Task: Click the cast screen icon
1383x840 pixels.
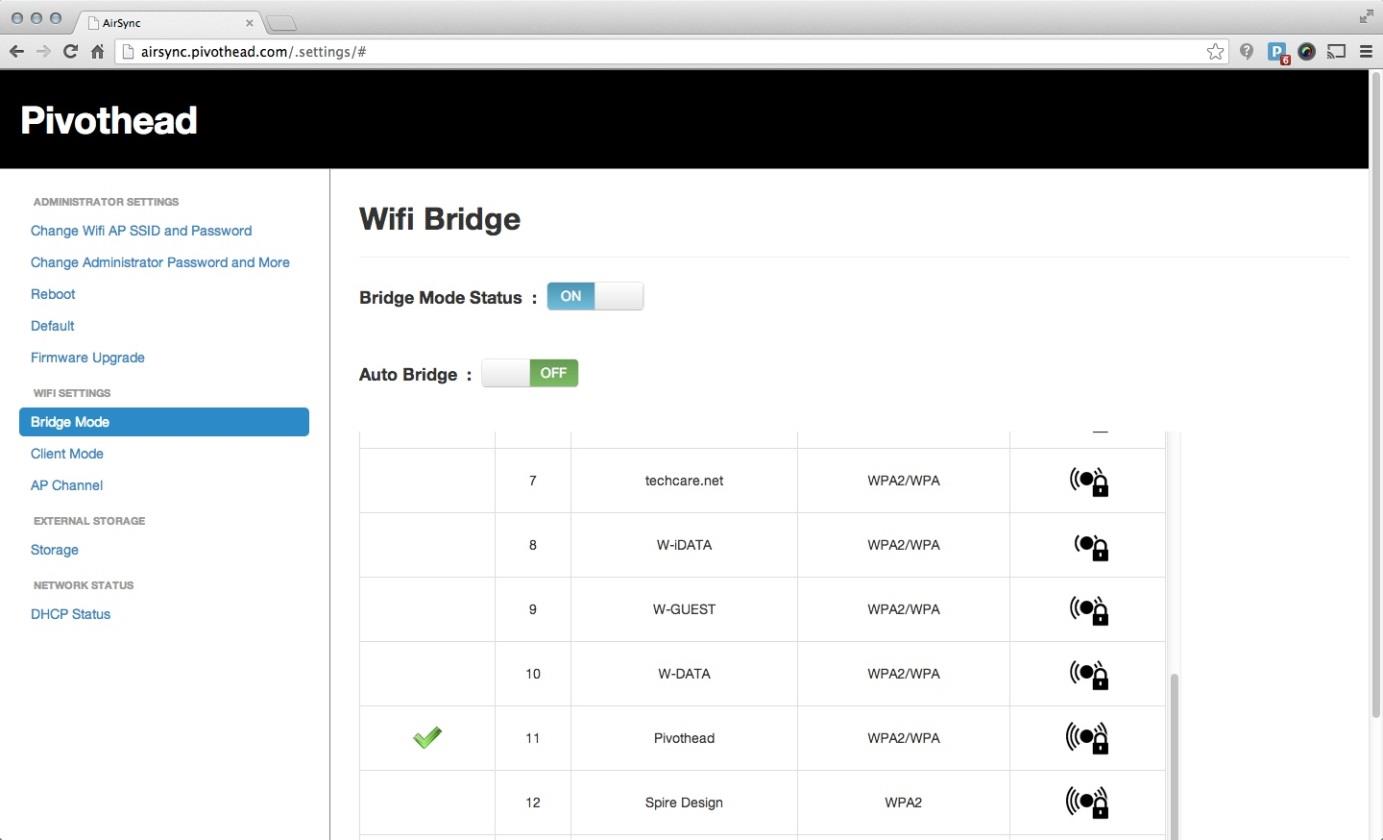Action: (x=1336, y=51)
